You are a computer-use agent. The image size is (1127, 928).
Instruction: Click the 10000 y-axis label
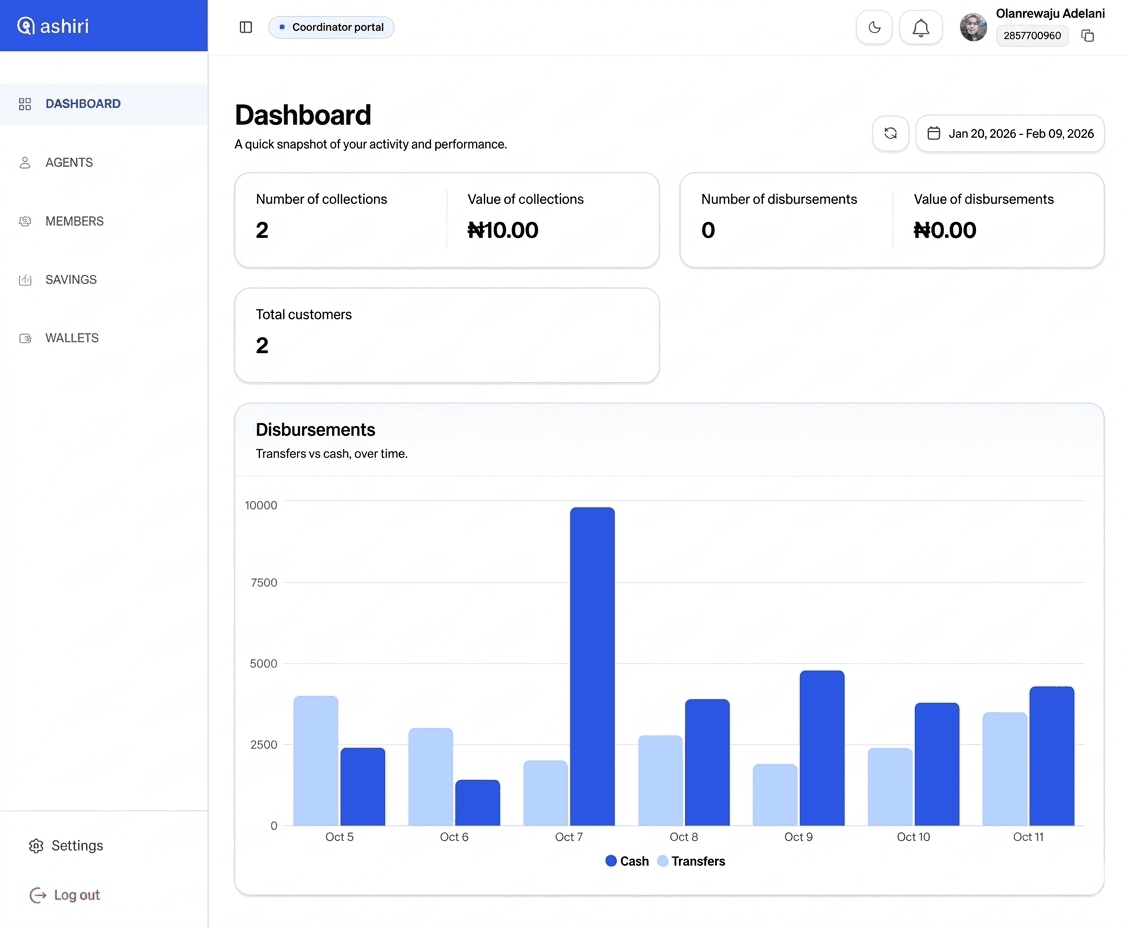(x=261, y=505)
